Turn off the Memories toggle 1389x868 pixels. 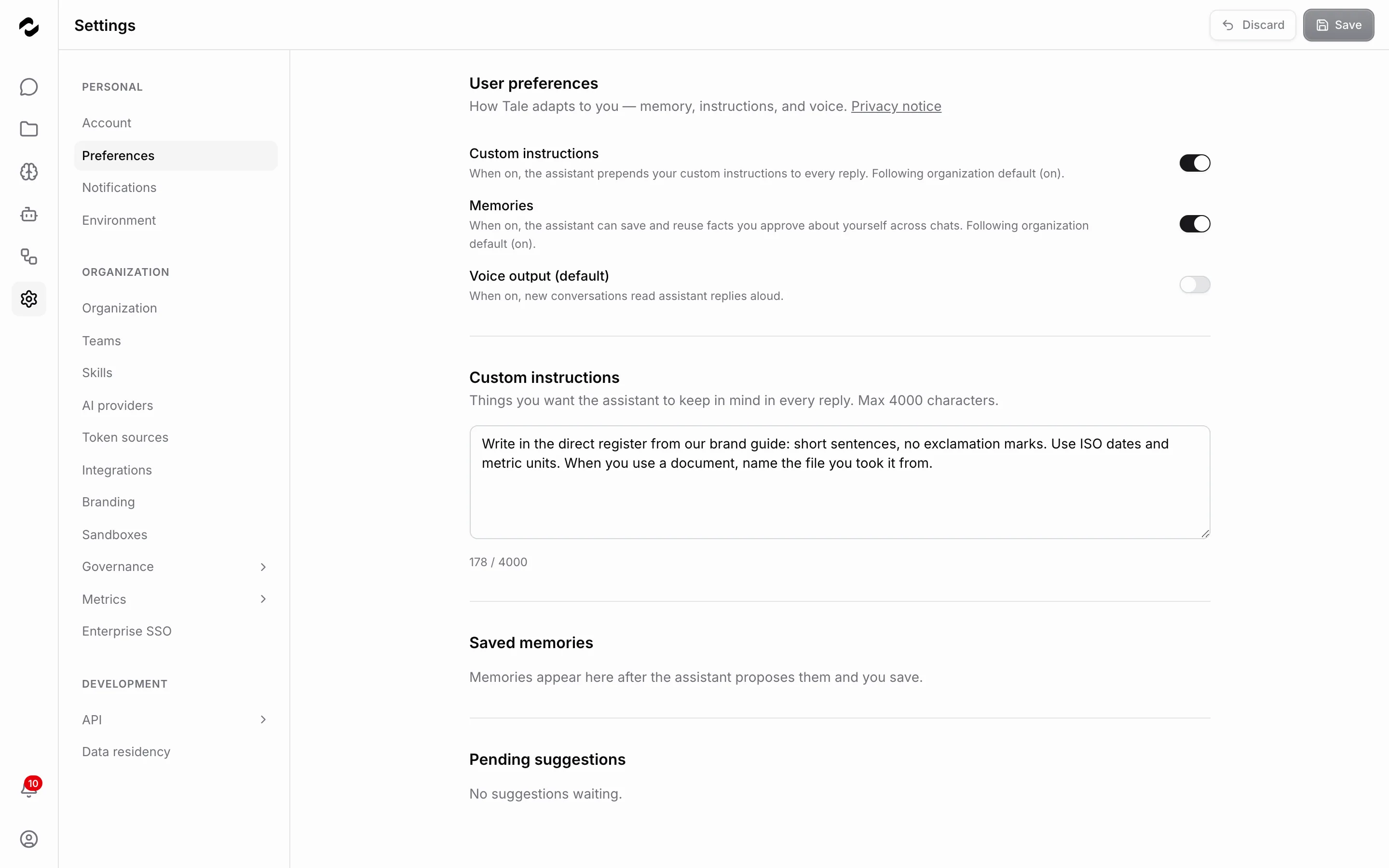(x=1195, y=224)
